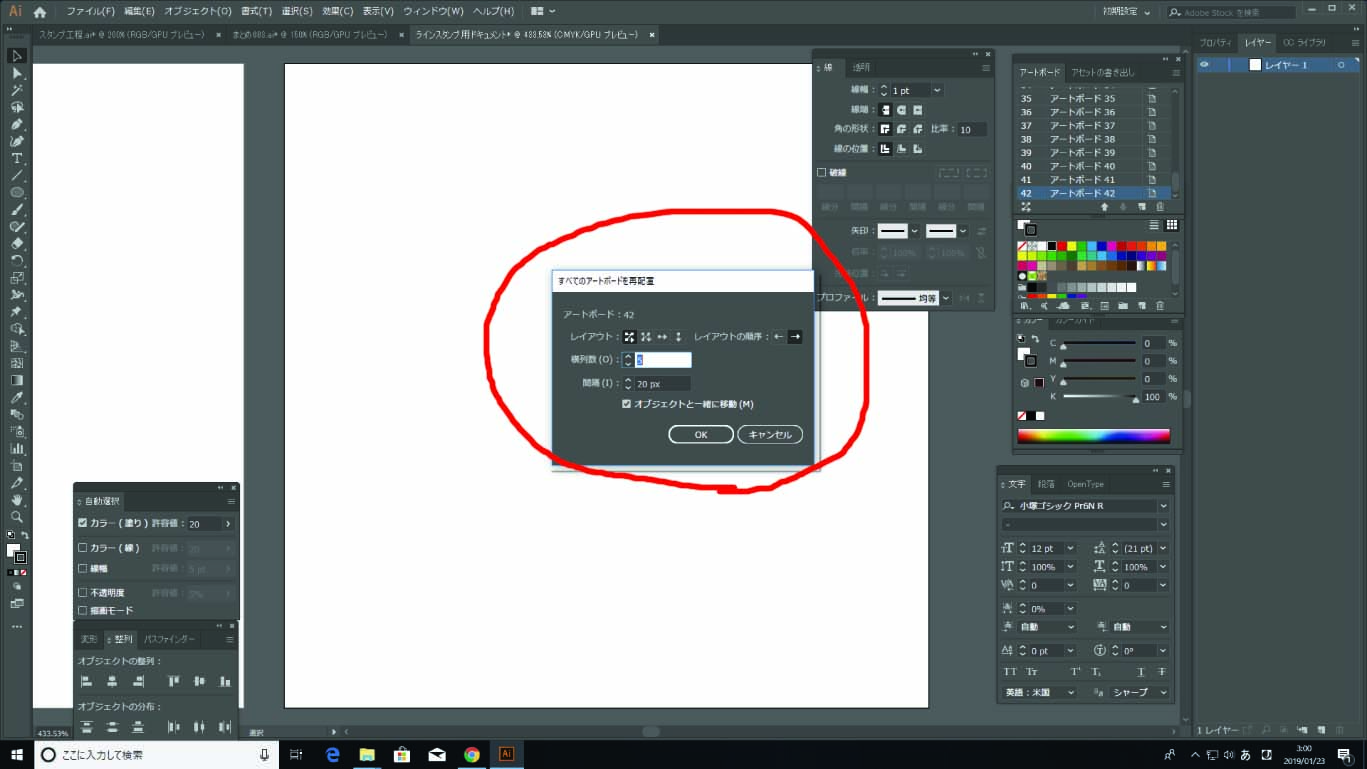The height and width of the screenshot is (769, 1367).
Task: Click All Caps icon in Character panel
Action: click(1010, 672)
